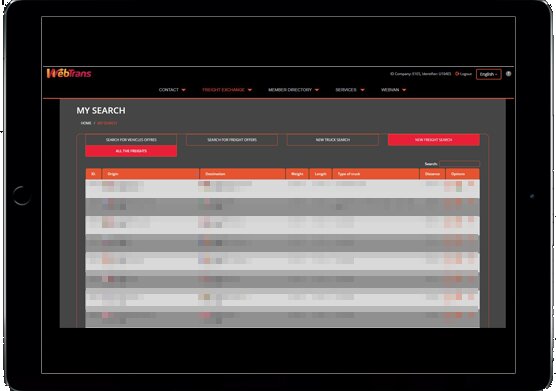Open the WEBVAN menu
The width and height of the screenshot is (556, 391).
pyautogui.click(x=393, y=90)
